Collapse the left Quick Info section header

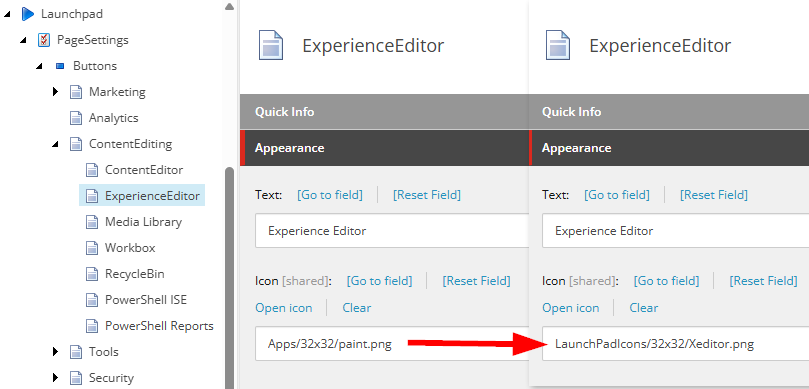pyautogui.click(x=384, y=112)
